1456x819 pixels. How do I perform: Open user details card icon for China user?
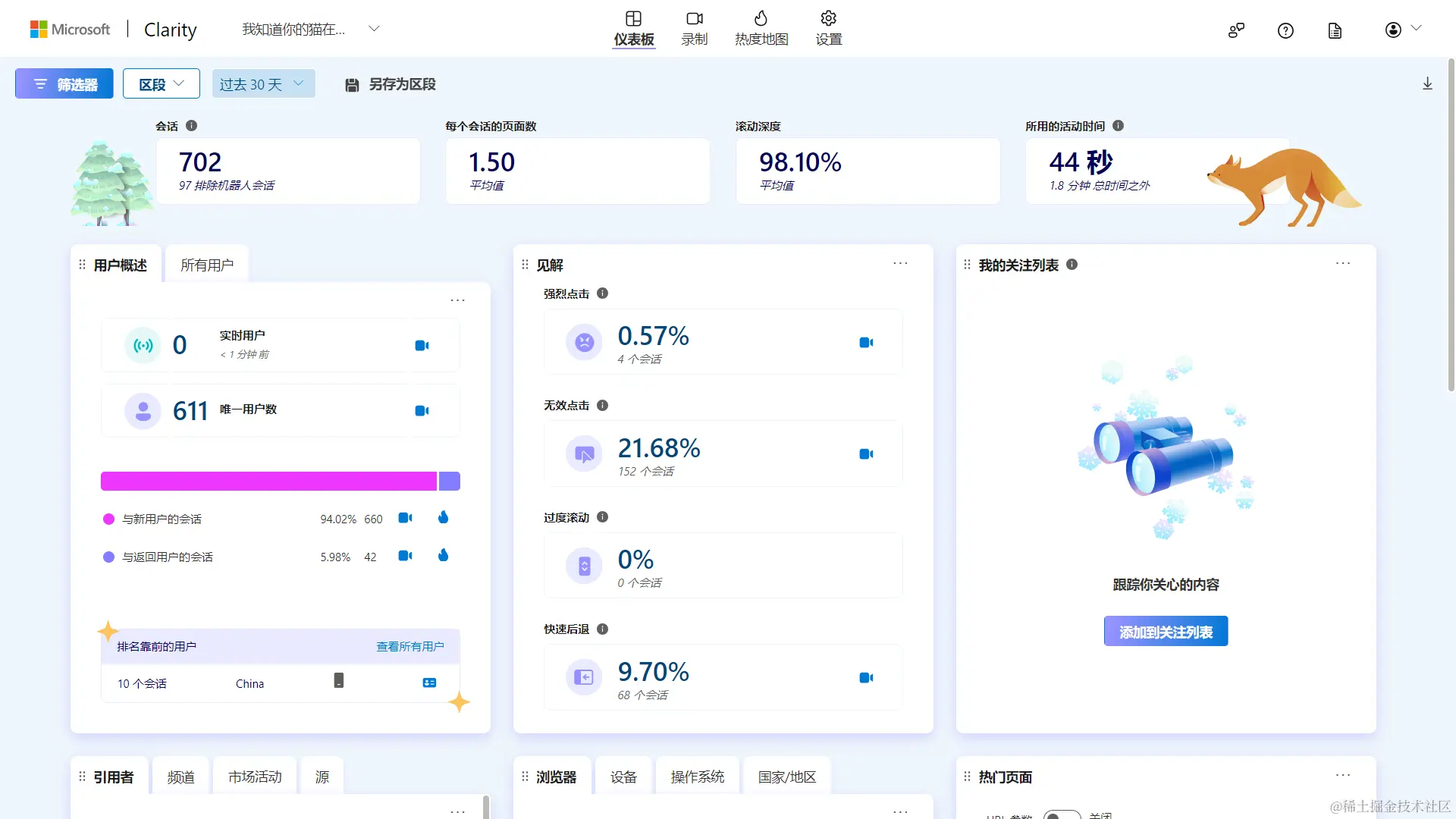429,683
